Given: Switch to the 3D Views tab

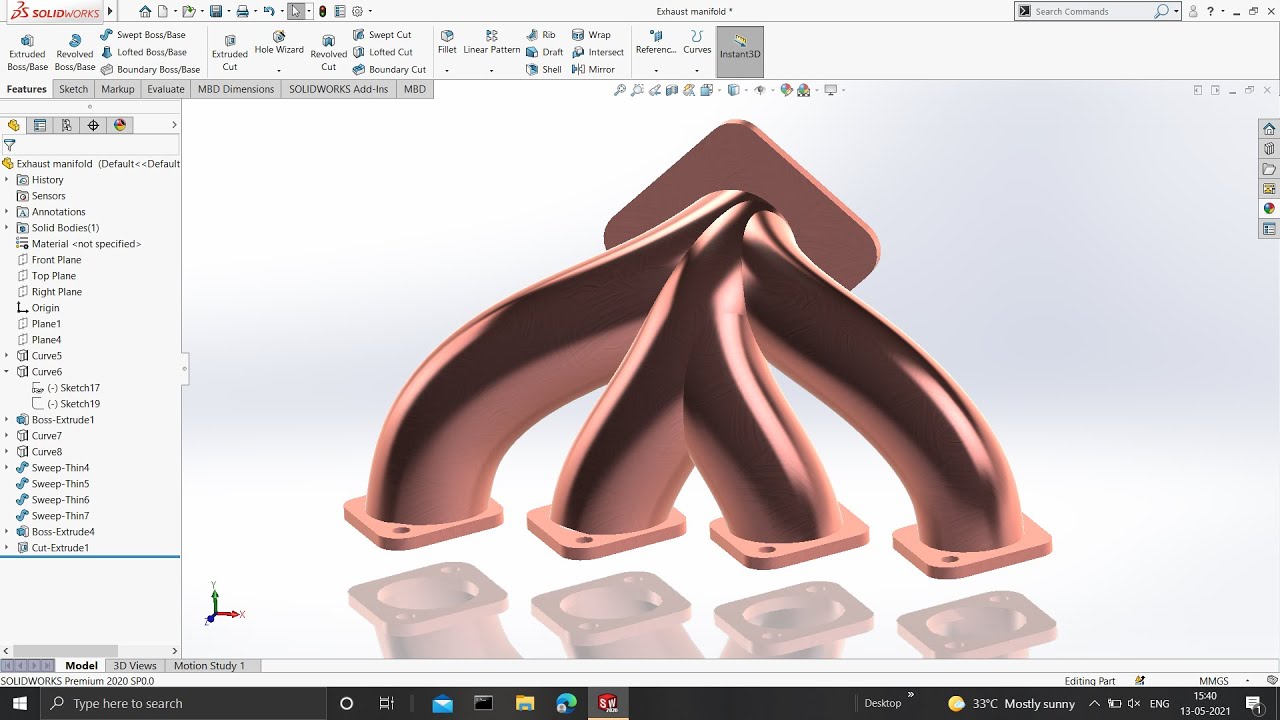Looking at the screenshot, I should tap(135, 665).
